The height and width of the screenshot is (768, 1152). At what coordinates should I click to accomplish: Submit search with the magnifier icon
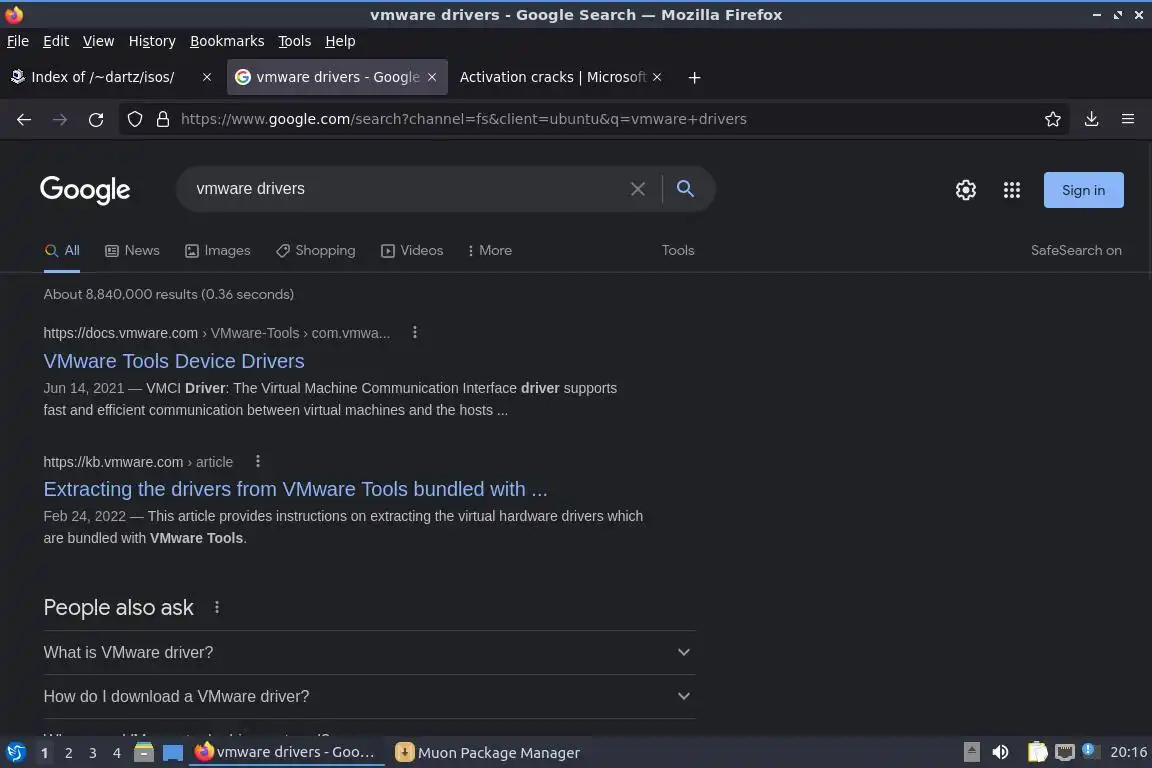click(x=685, y=189)
